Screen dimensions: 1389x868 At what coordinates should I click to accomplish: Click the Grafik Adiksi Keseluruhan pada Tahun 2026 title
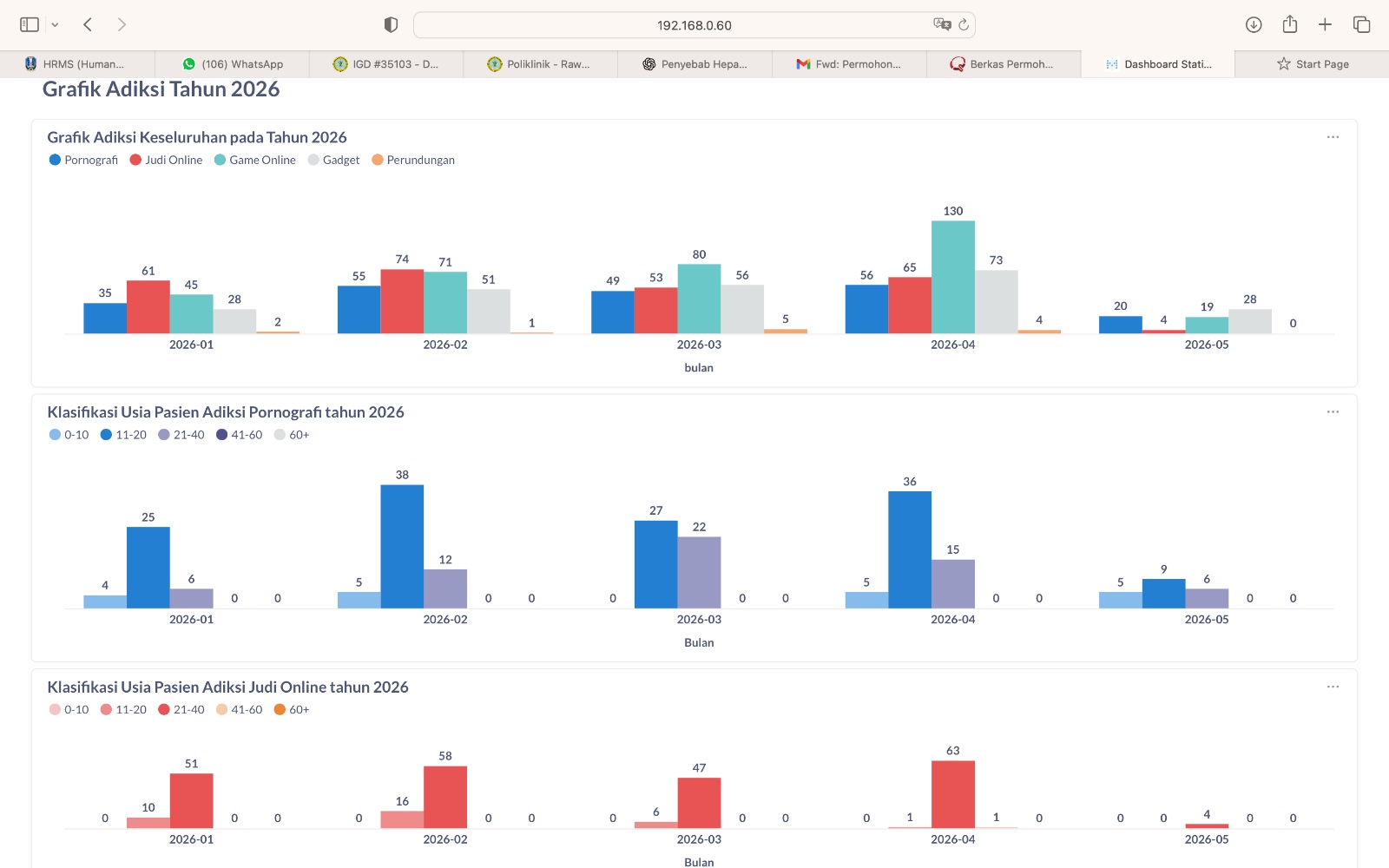pos(197,137)
